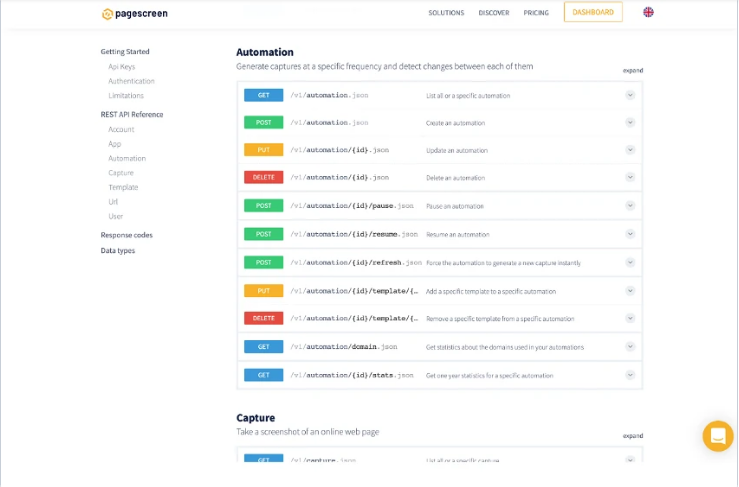The width and height of the screenshot is (739, 487).
Task: Click the /v1/automation/domain.json path
Action: click(344, 347)
